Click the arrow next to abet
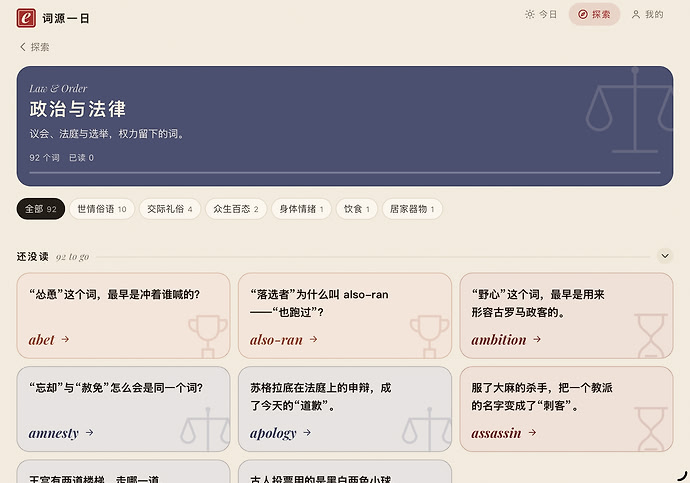690x483 pixels. (x=65, y=339)
